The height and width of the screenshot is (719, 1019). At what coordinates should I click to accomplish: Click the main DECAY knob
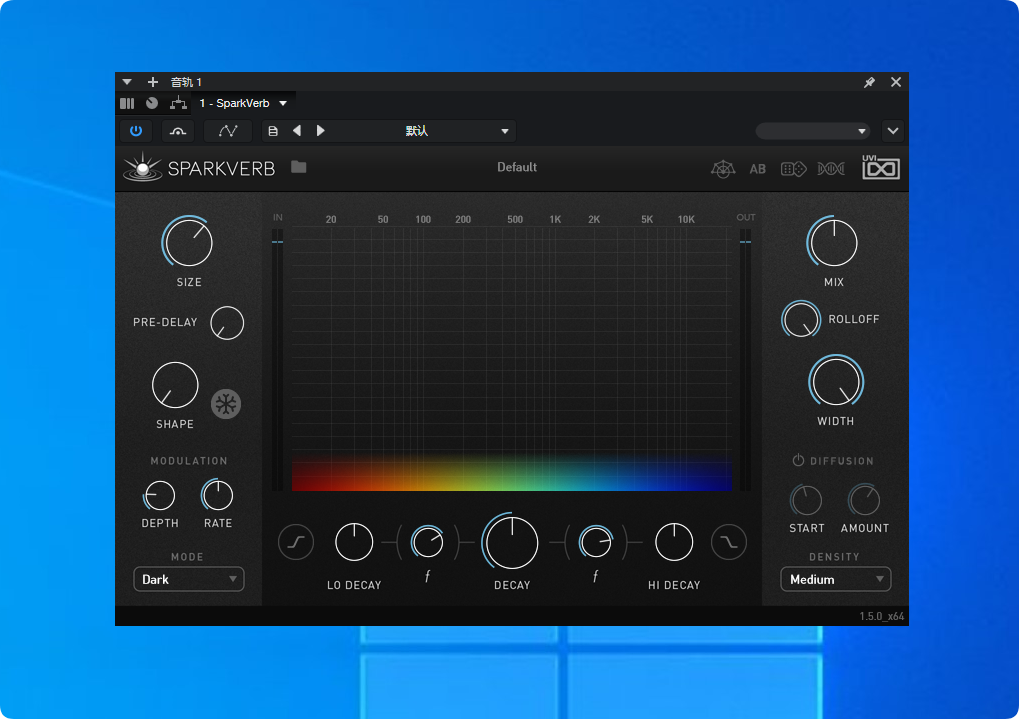[x=511, y=542]
